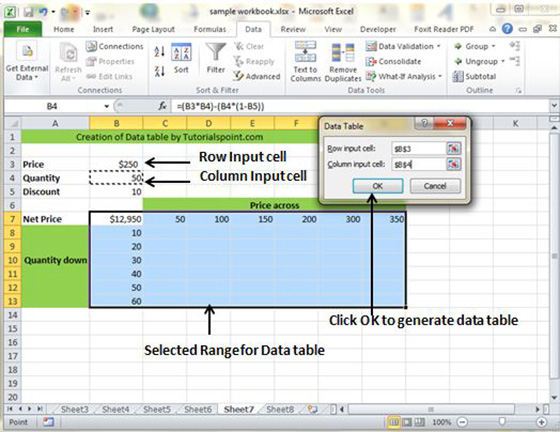
Task: Click Remove Duplicates
Action: tap(343, 62)
